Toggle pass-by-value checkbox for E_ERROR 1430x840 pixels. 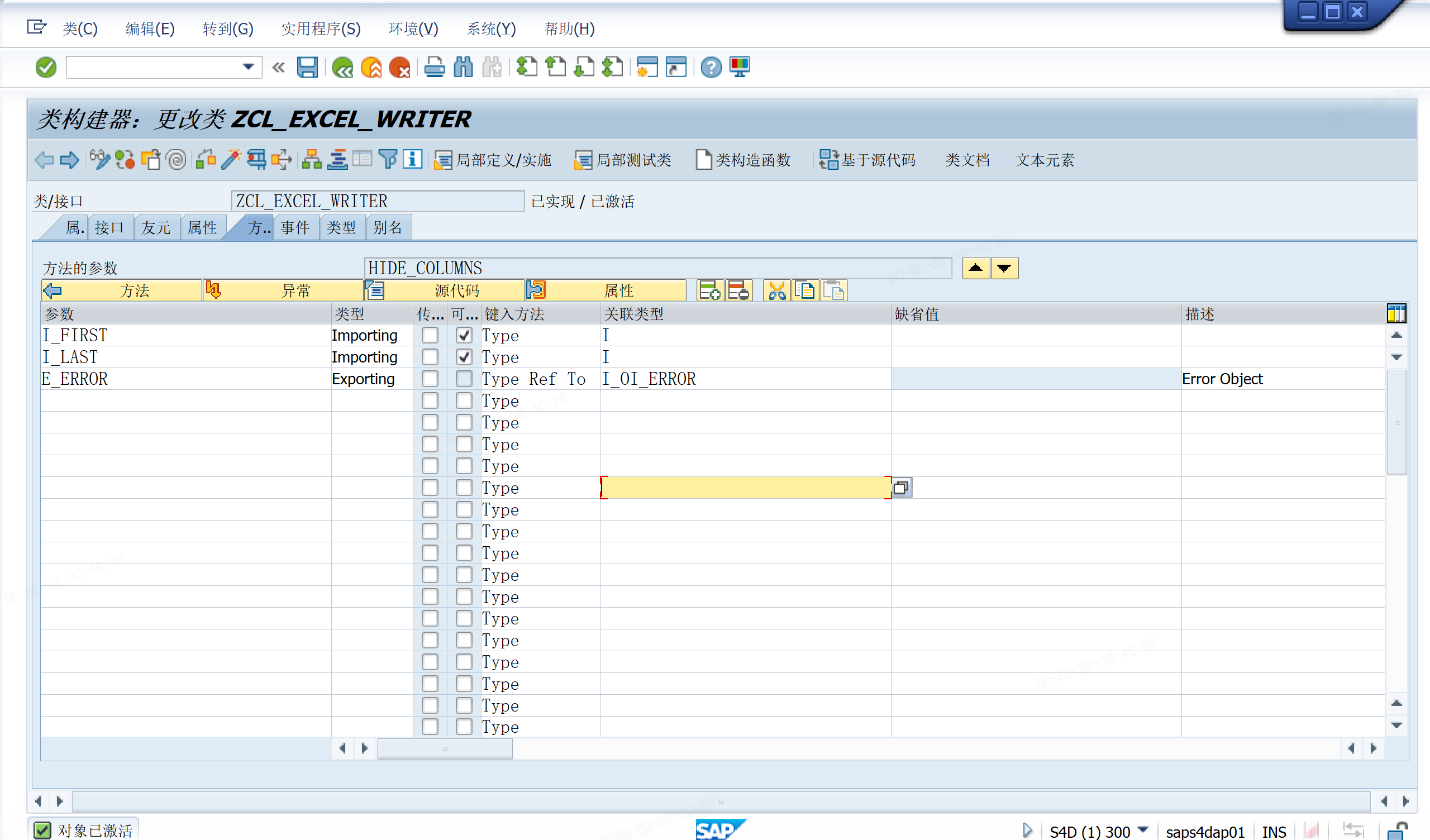click(430, 379)
